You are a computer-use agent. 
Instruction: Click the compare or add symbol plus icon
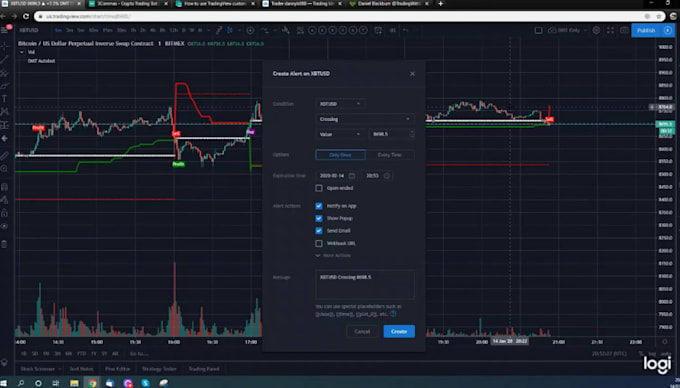250,30
